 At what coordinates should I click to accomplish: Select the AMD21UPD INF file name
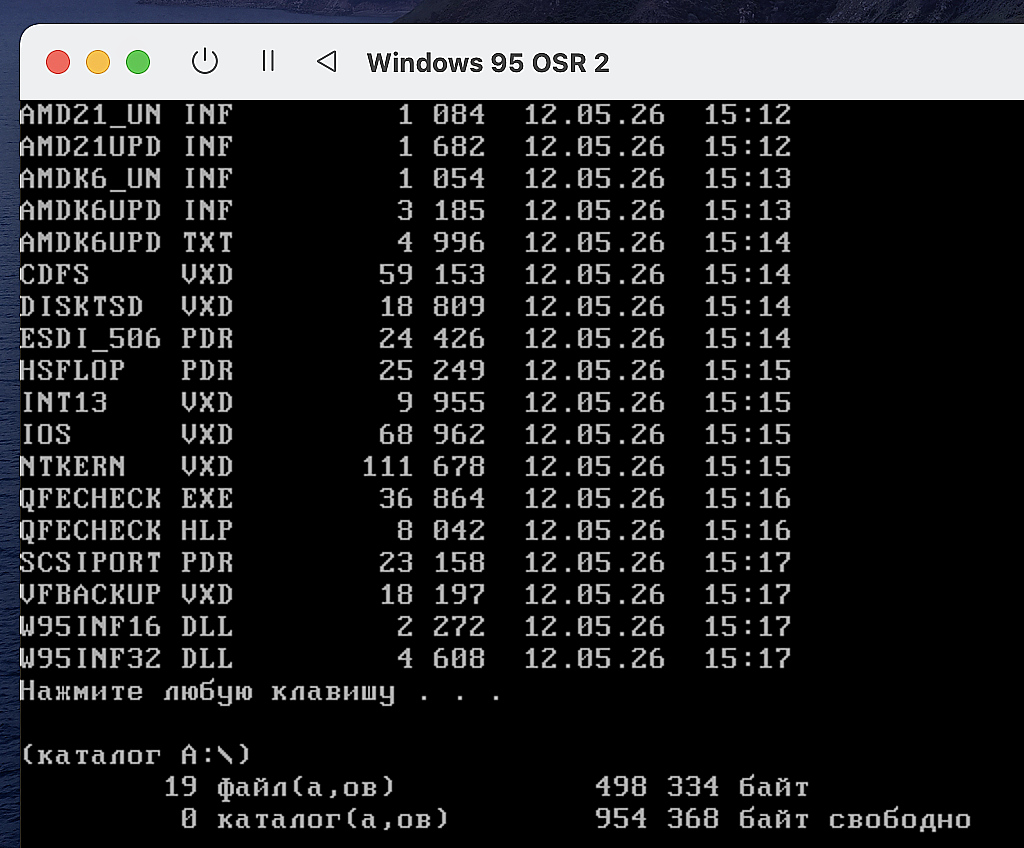126,146
